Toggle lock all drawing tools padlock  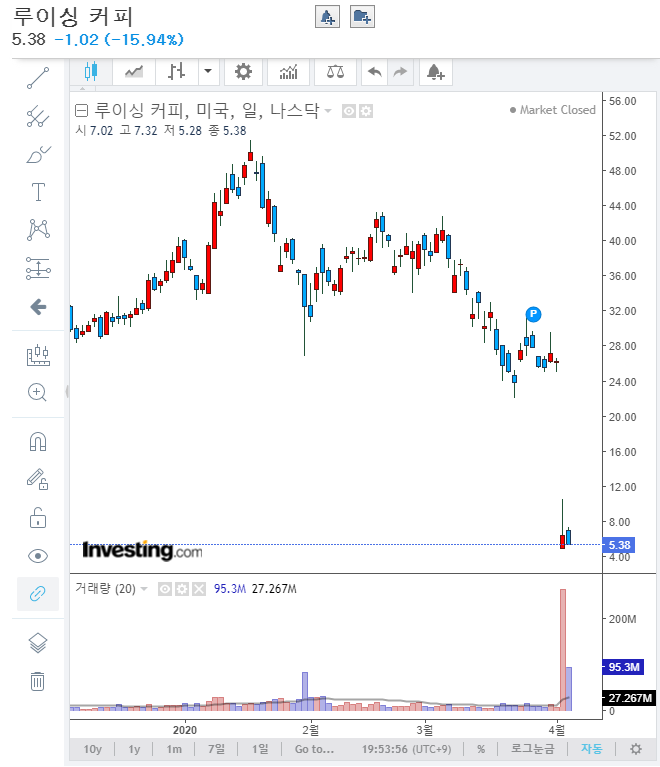pos(38,518)
